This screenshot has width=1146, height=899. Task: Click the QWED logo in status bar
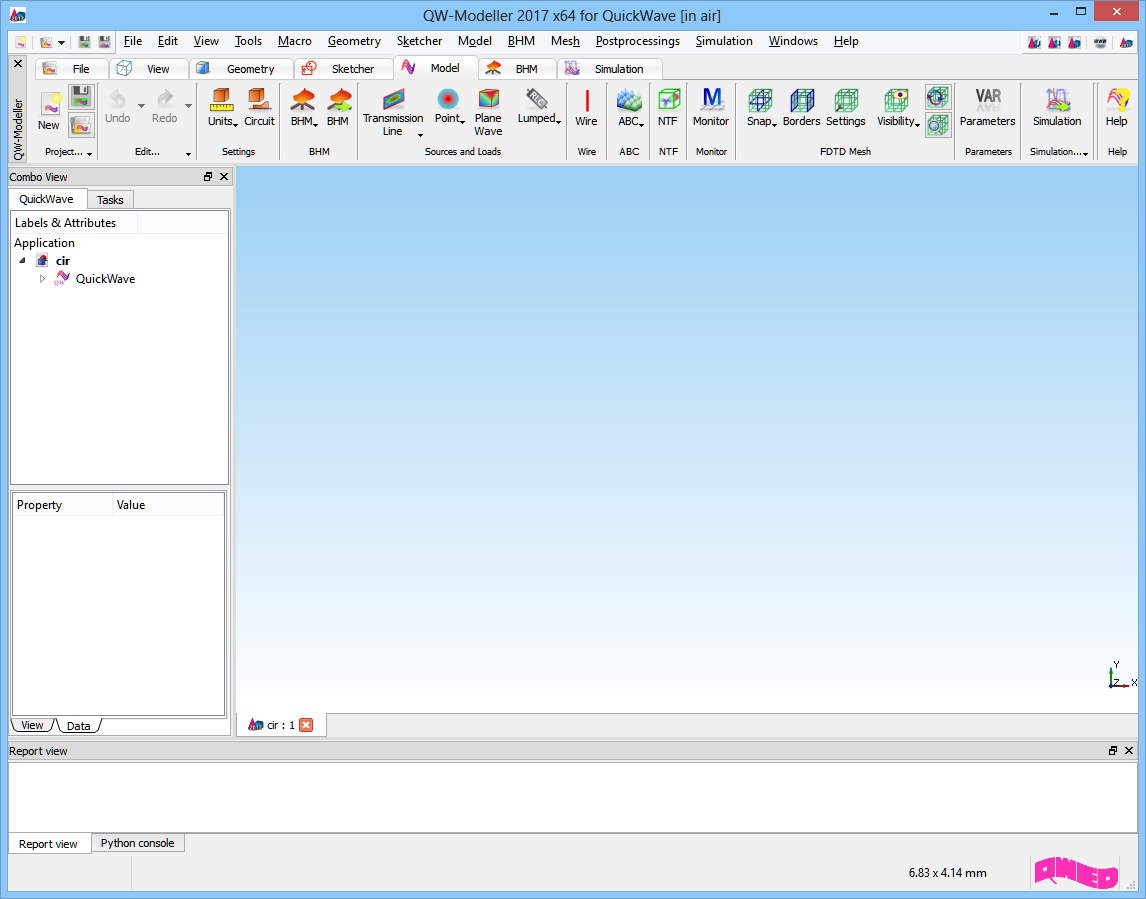tap(1076, 872)
